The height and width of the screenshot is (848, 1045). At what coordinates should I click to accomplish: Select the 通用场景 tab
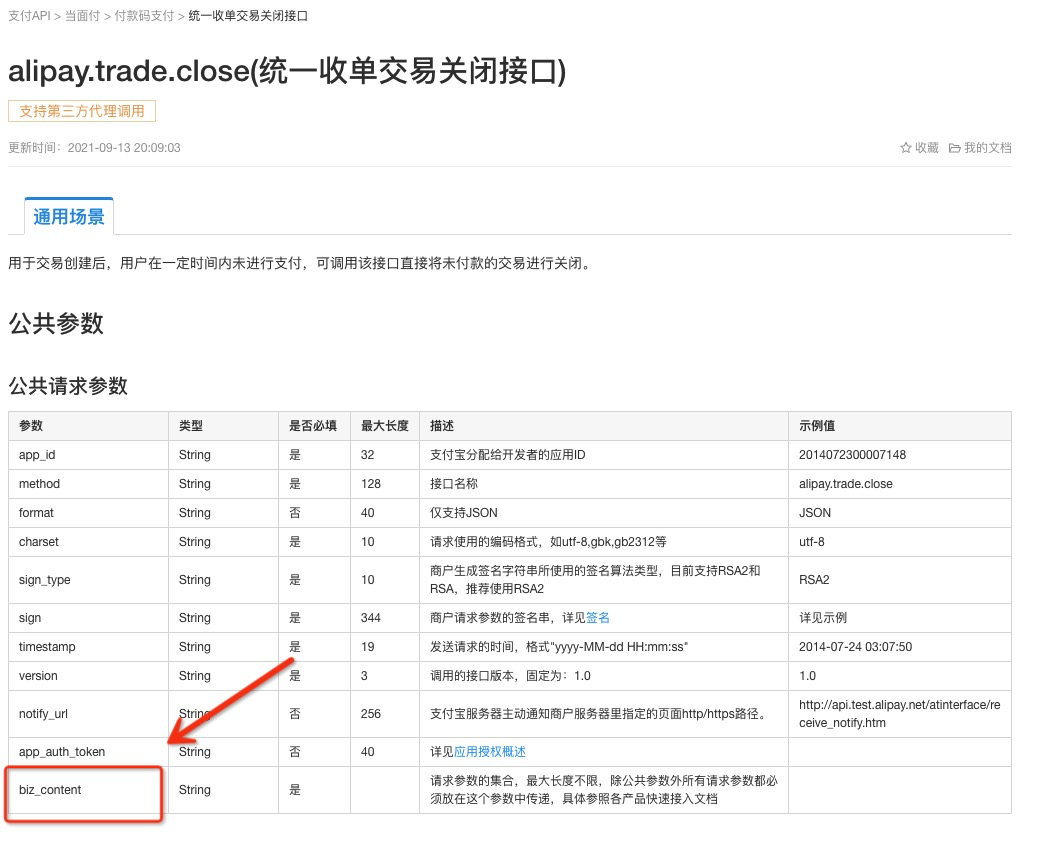[68, 215]
